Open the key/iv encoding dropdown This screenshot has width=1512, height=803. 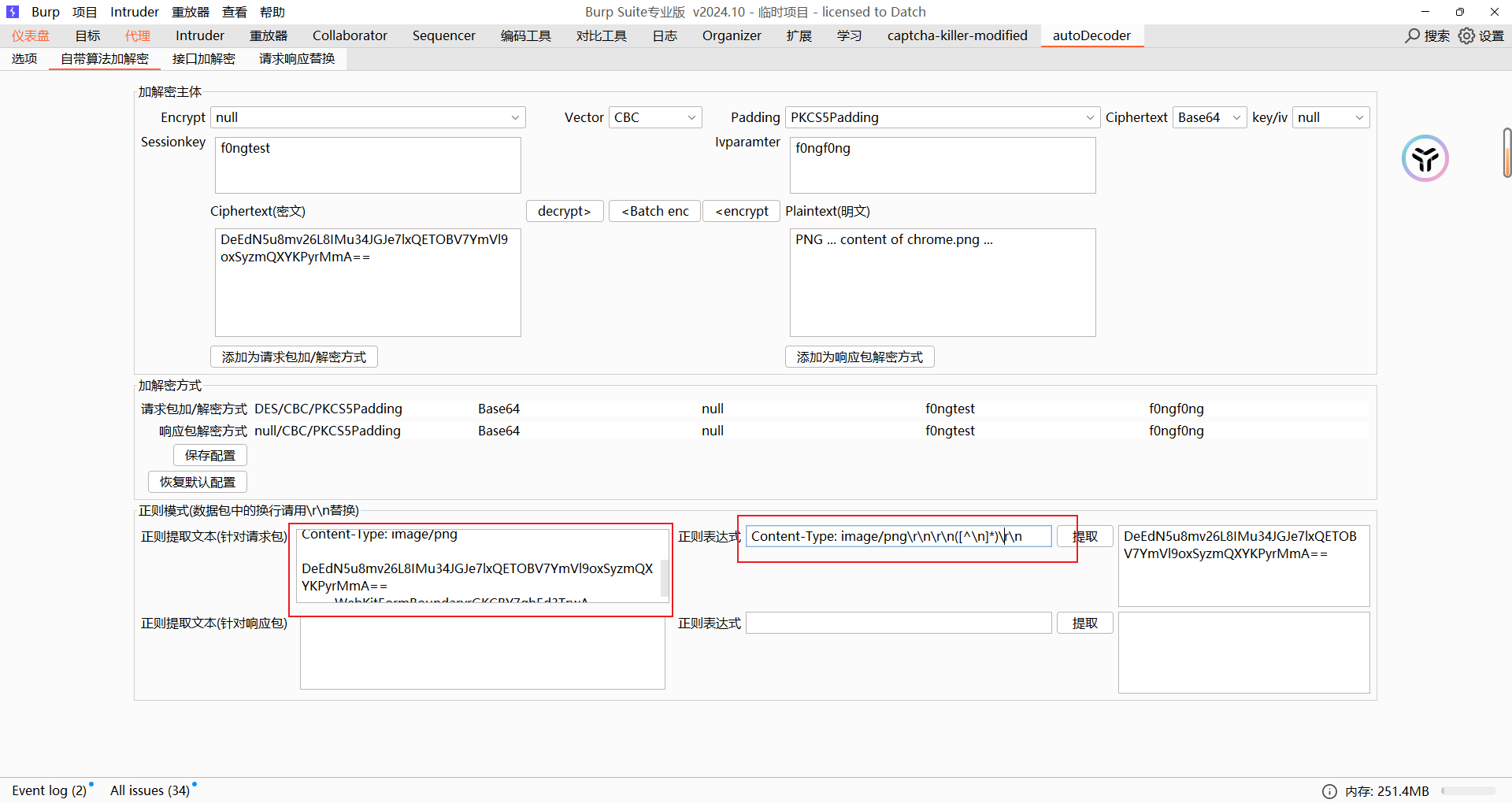pyautogui.click(x=1331, y=117)
